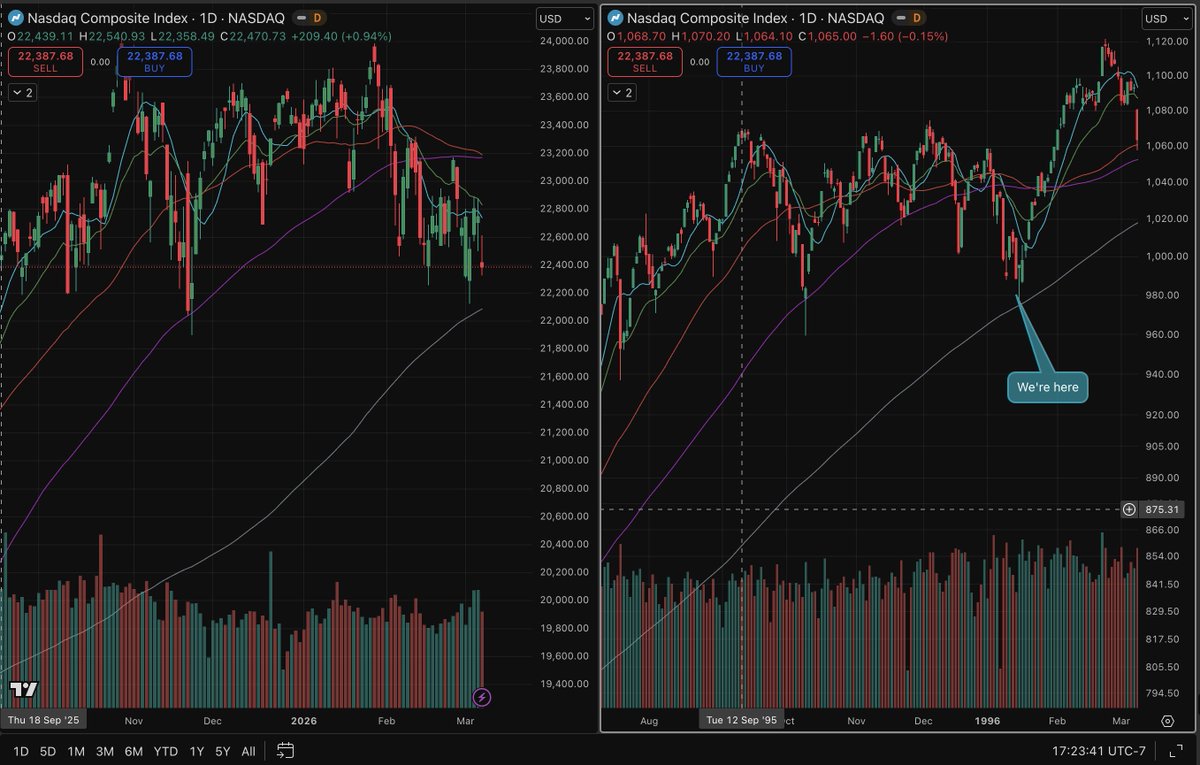This screenshot has height=765, width=1200.
Task: Click the 22,000.00 price axis label
Action: (x=565, y=320)
